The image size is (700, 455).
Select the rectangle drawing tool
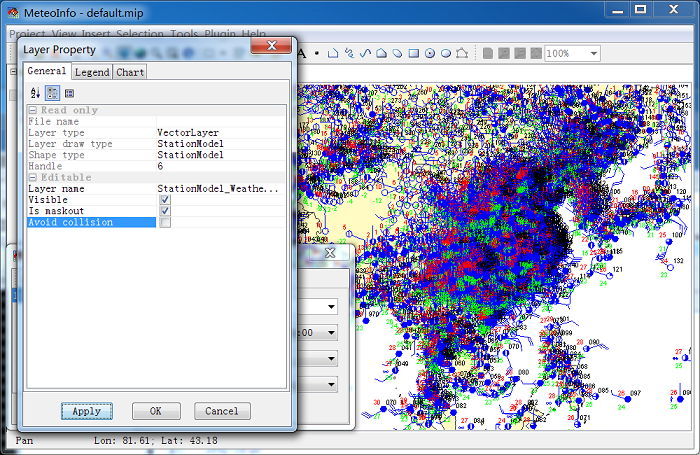click(x=414, y=53)
